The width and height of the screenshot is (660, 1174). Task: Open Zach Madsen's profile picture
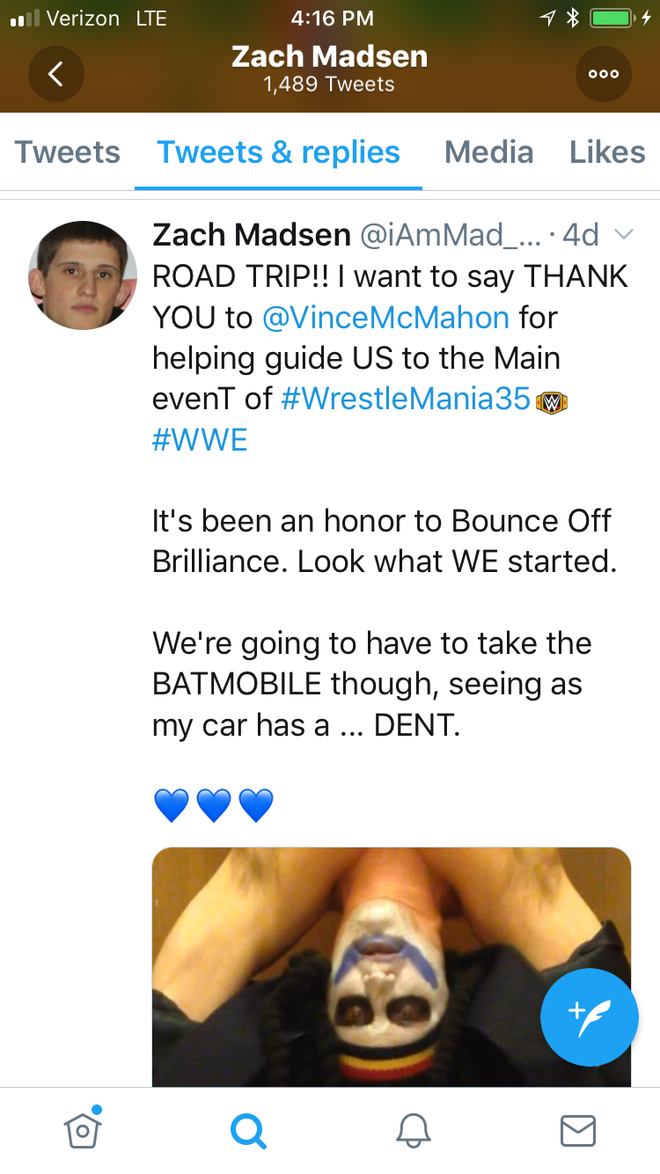(82, 275)
